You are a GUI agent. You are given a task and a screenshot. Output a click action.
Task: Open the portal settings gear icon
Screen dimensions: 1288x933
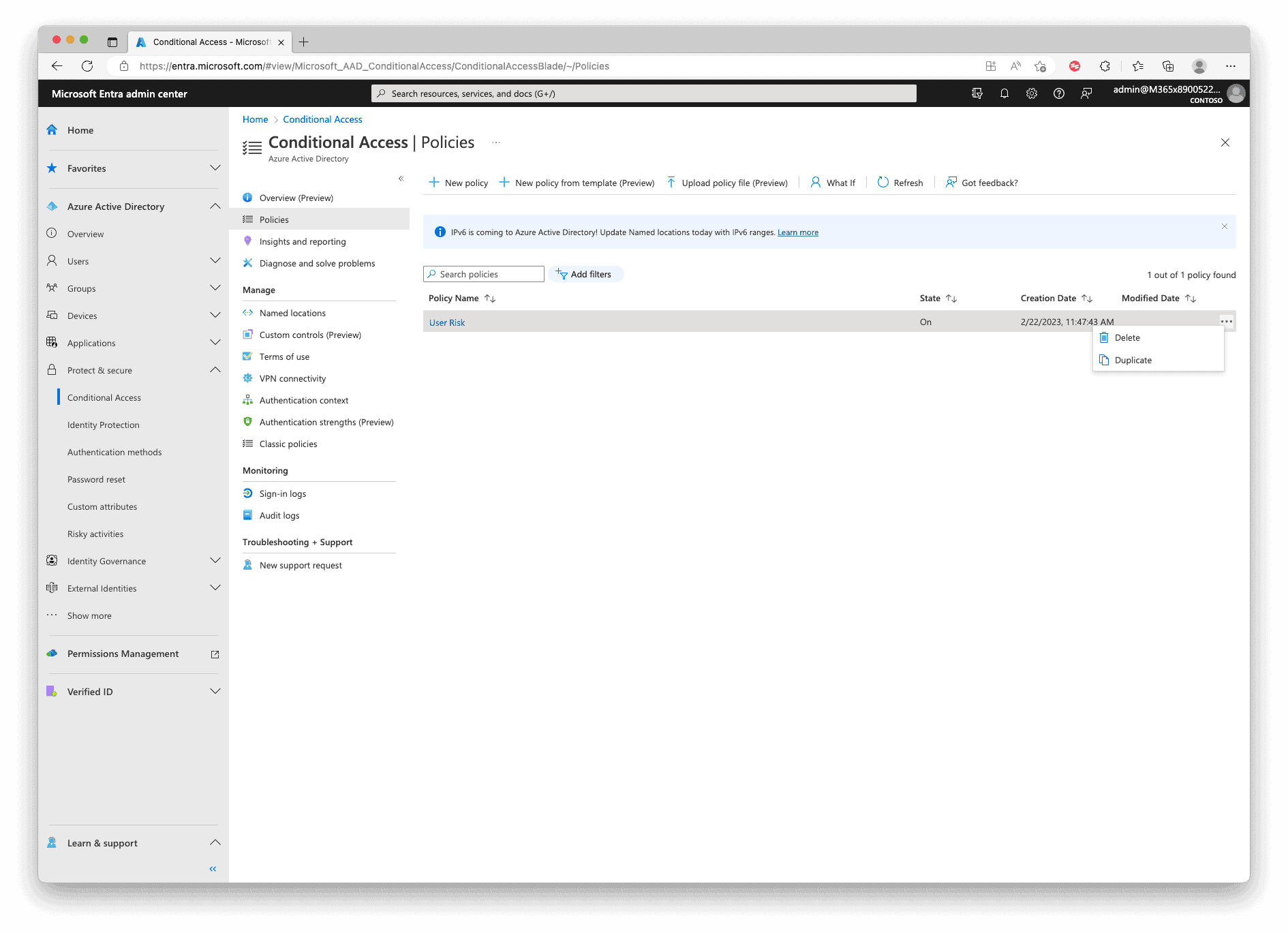tap(1031, 94)
